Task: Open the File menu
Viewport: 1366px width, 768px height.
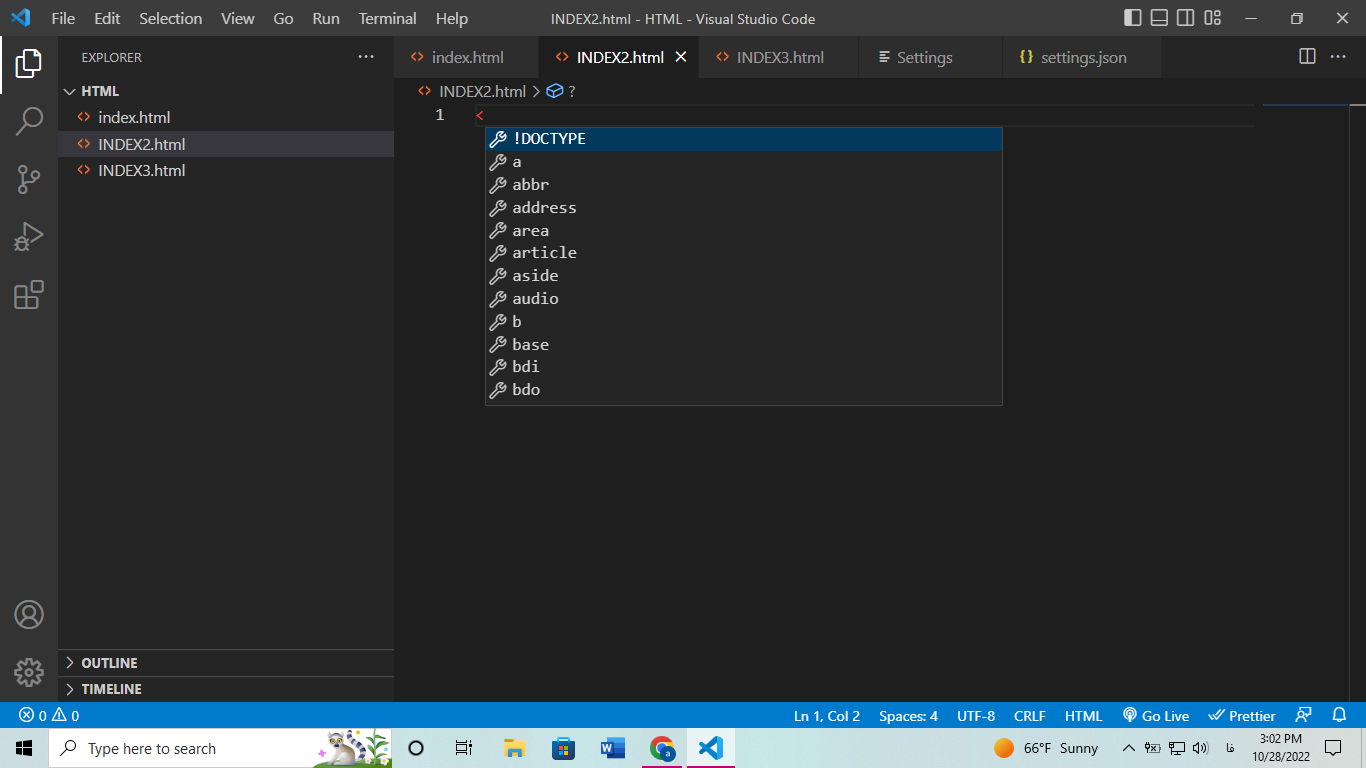Action: [63, 19]
